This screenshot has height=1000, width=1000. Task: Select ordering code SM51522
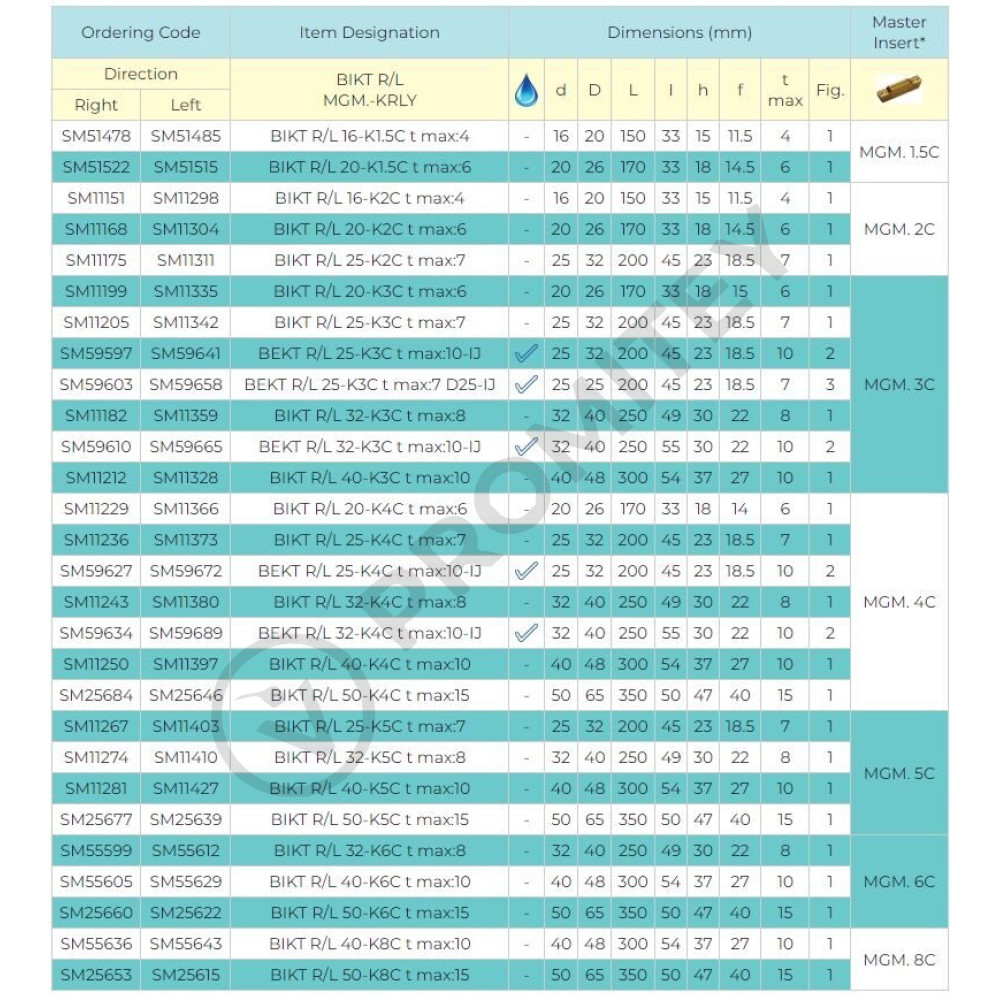pyautogui.click(x=96, y=167)
